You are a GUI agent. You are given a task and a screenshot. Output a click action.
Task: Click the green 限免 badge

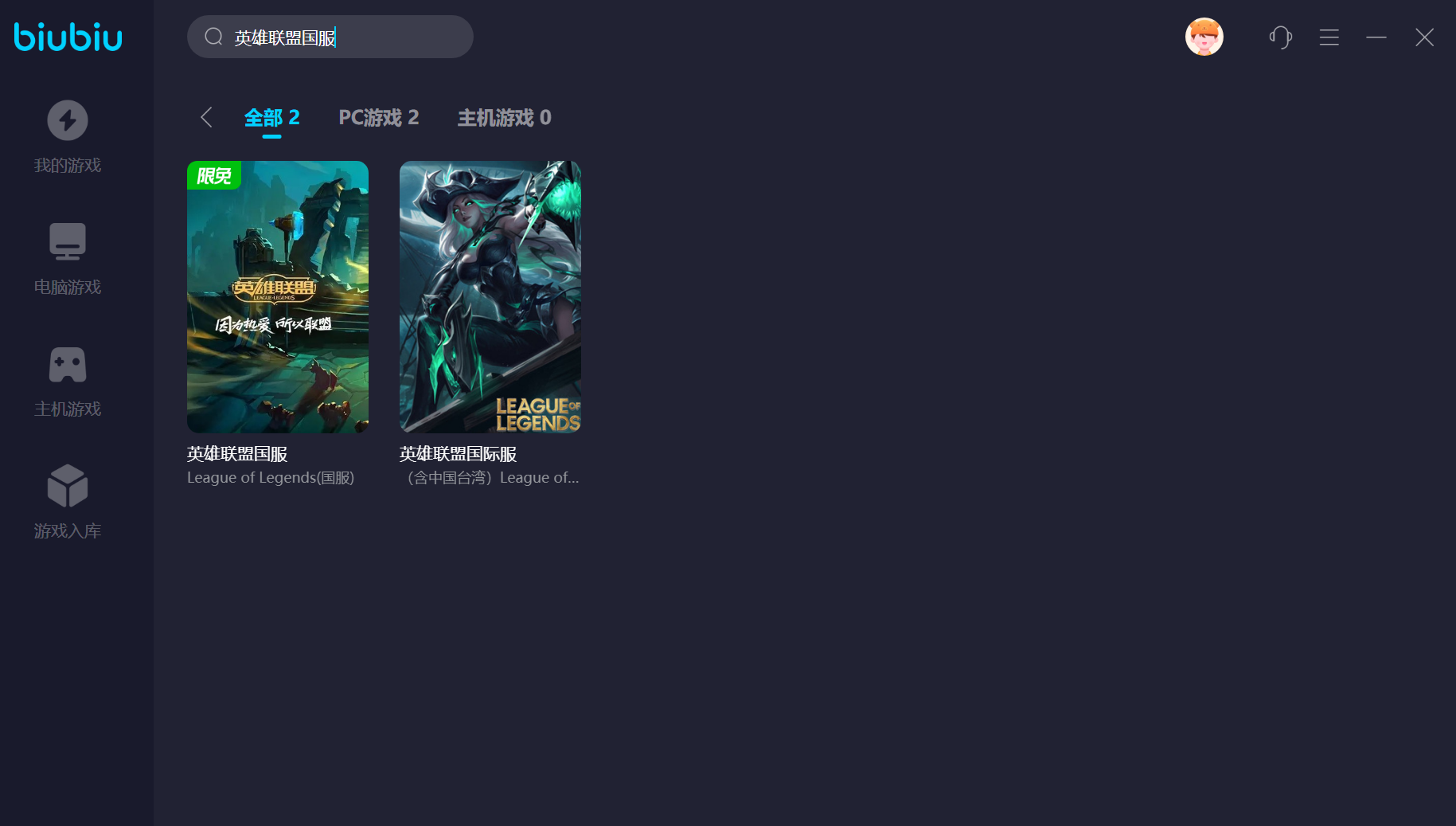213,175
